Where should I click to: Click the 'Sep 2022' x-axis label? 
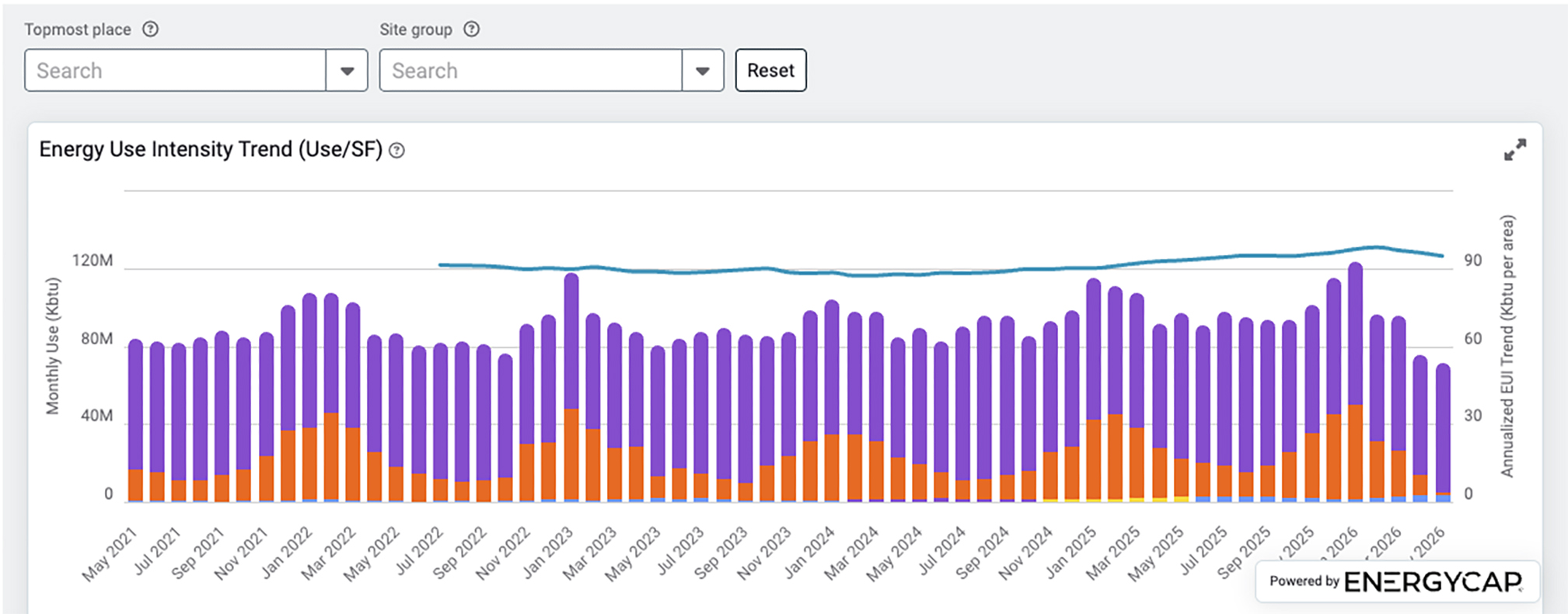[x=459, y=553]
